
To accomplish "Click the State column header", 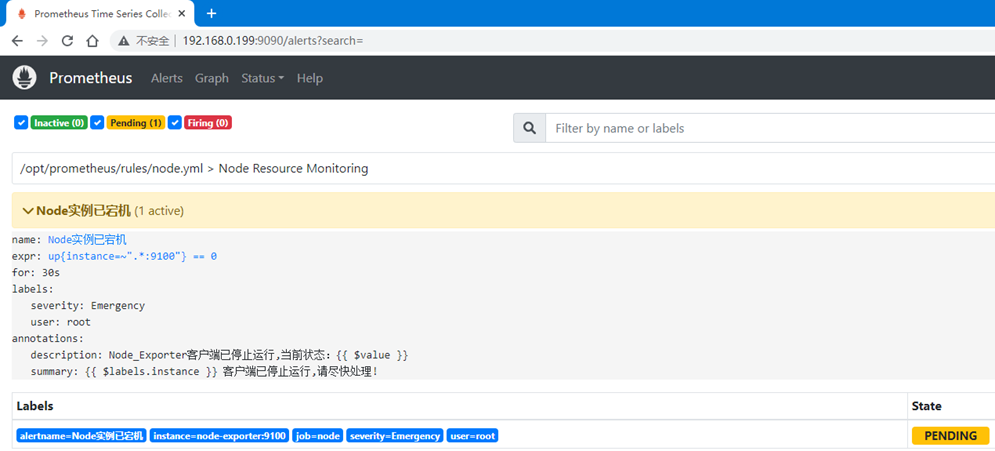I will pos(926,406).
